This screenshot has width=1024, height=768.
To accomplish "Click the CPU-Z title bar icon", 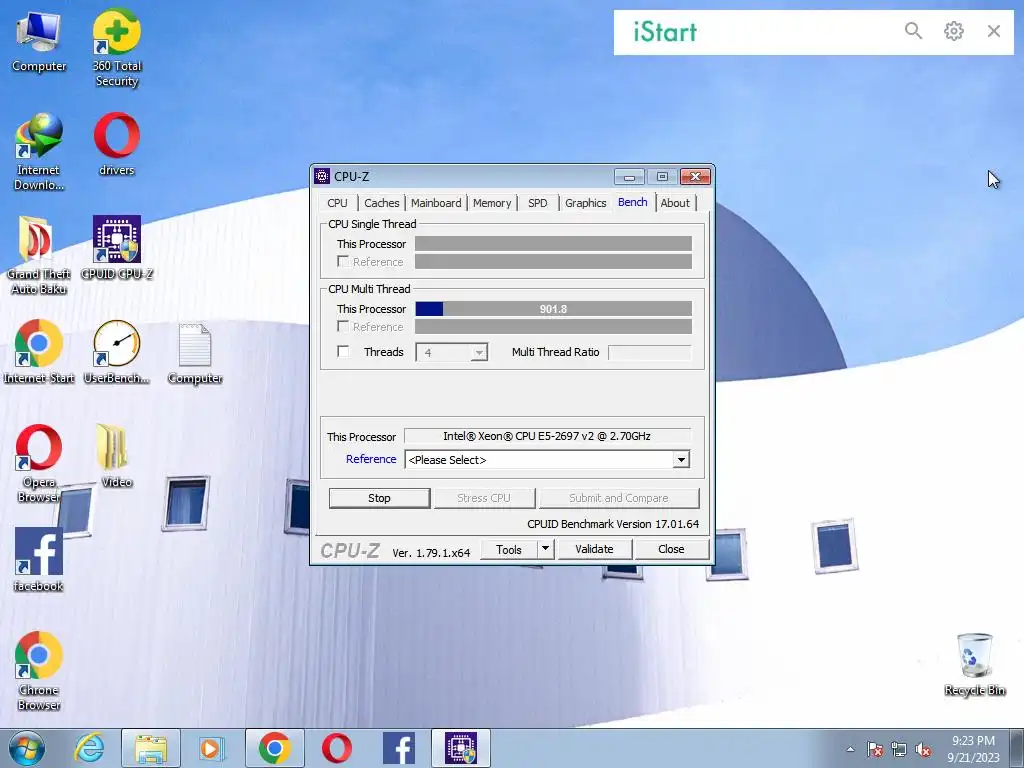I will (322, 176).
